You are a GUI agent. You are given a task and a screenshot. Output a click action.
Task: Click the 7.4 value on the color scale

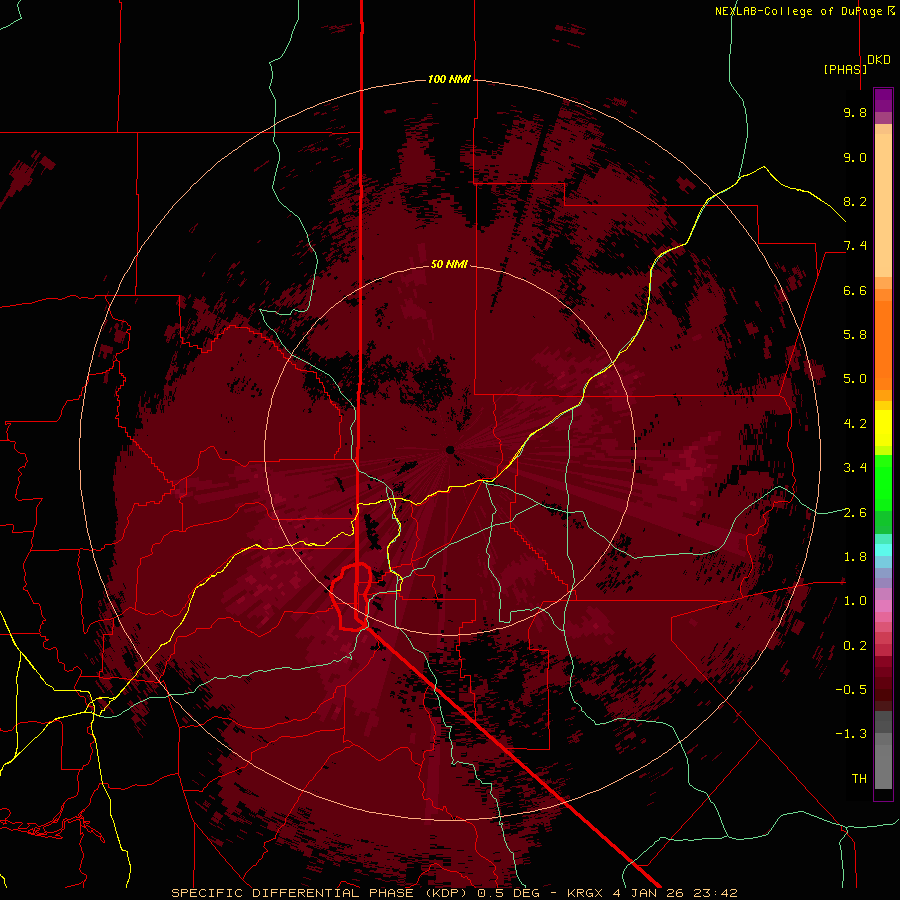click(x=855, y=246)
